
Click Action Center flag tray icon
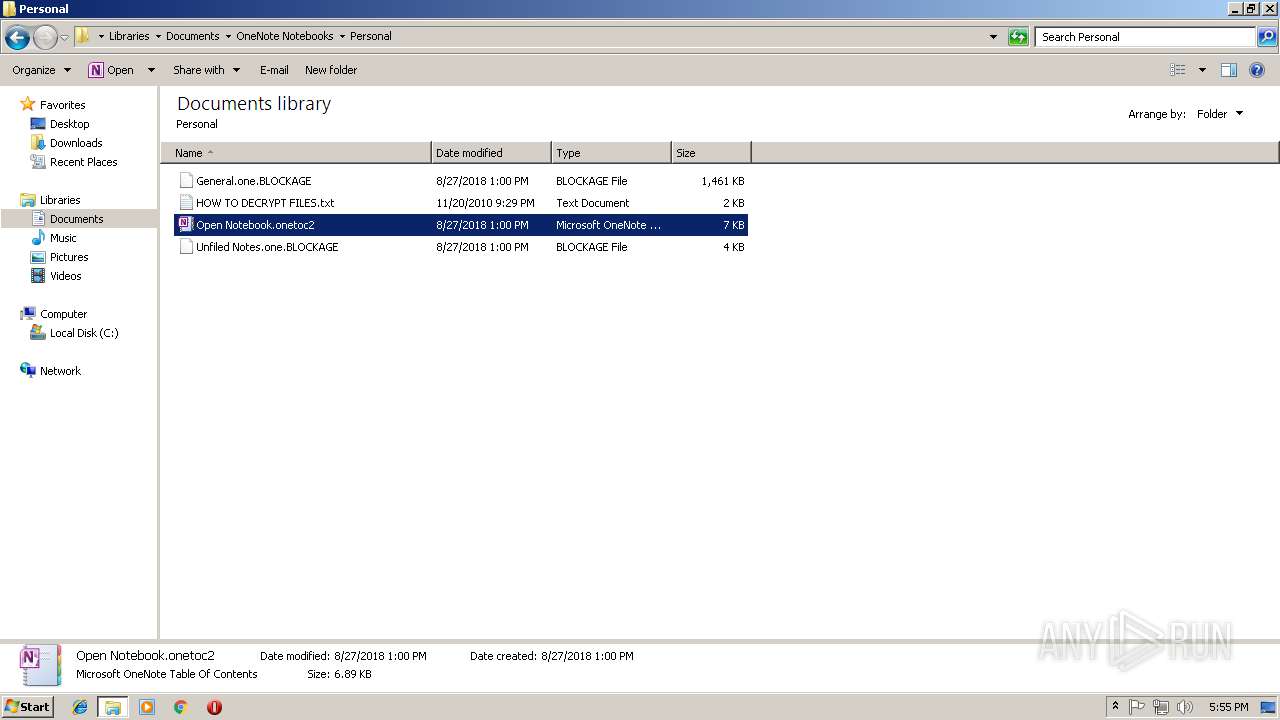pos(1137,707)
